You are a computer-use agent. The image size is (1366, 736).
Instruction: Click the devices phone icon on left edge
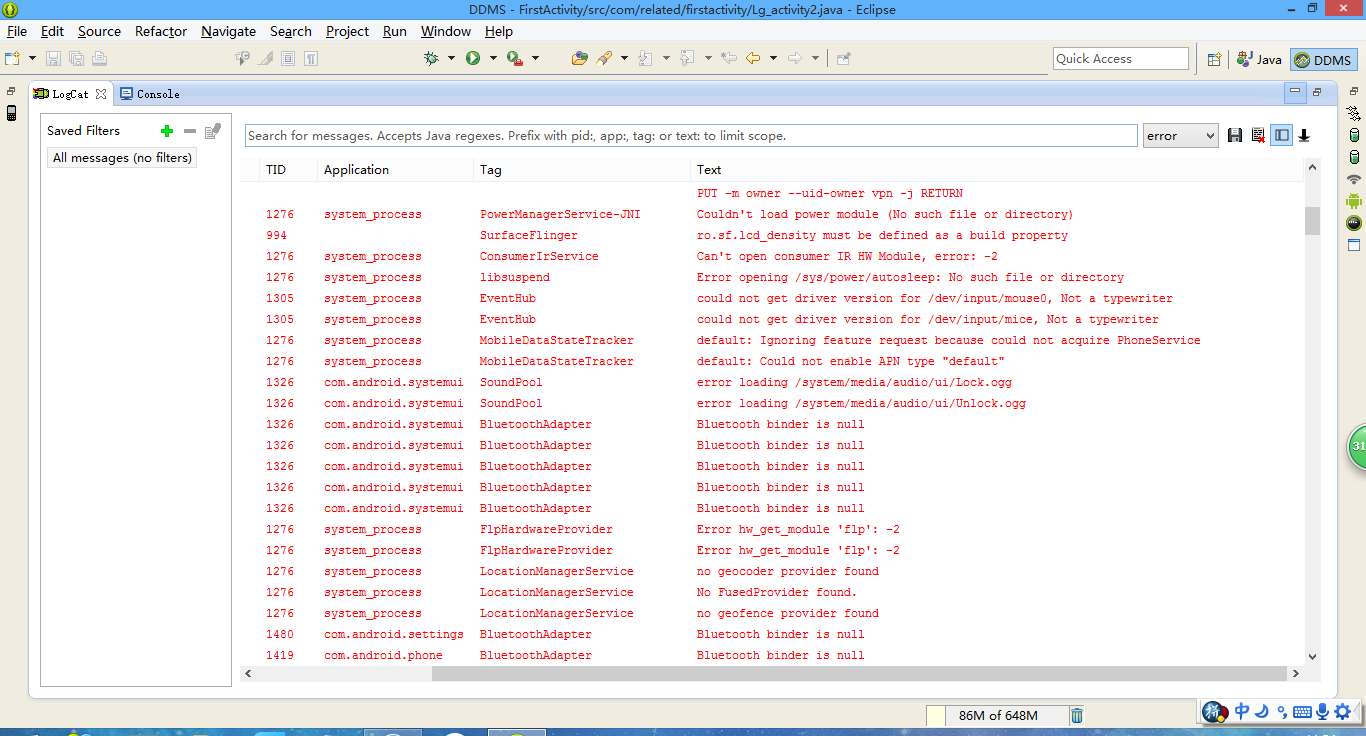(11, 113)
